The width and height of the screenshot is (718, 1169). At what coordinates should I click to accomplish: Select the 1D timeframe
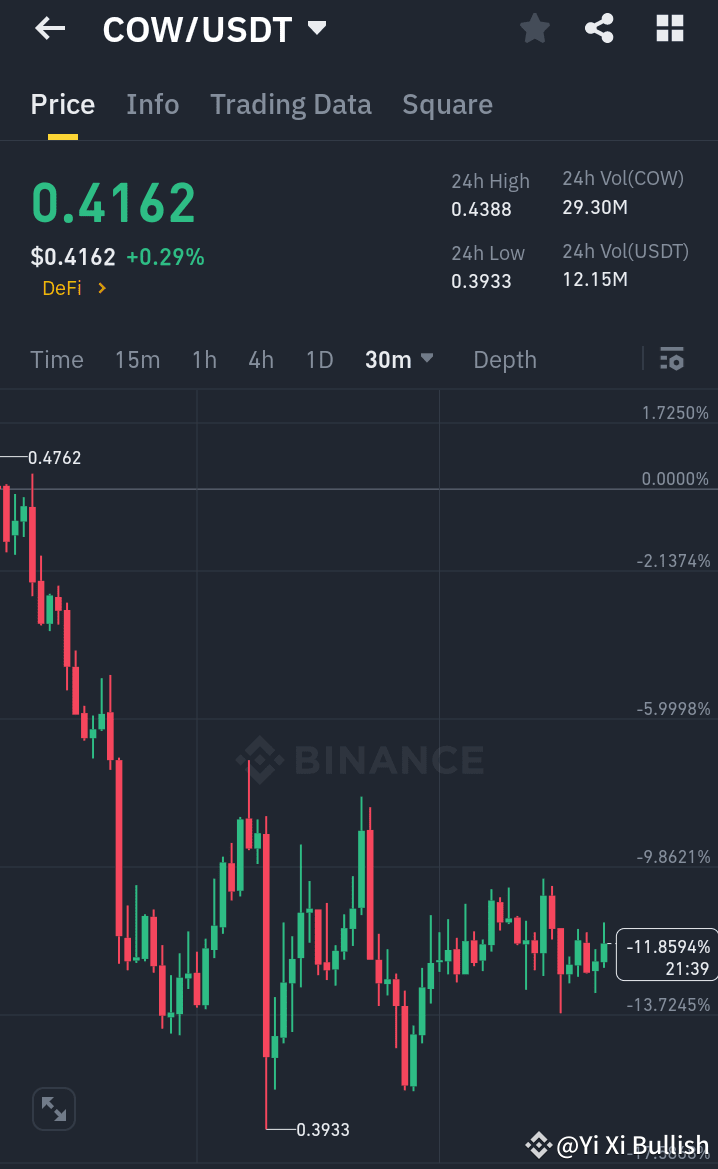[x=319, y=360]
